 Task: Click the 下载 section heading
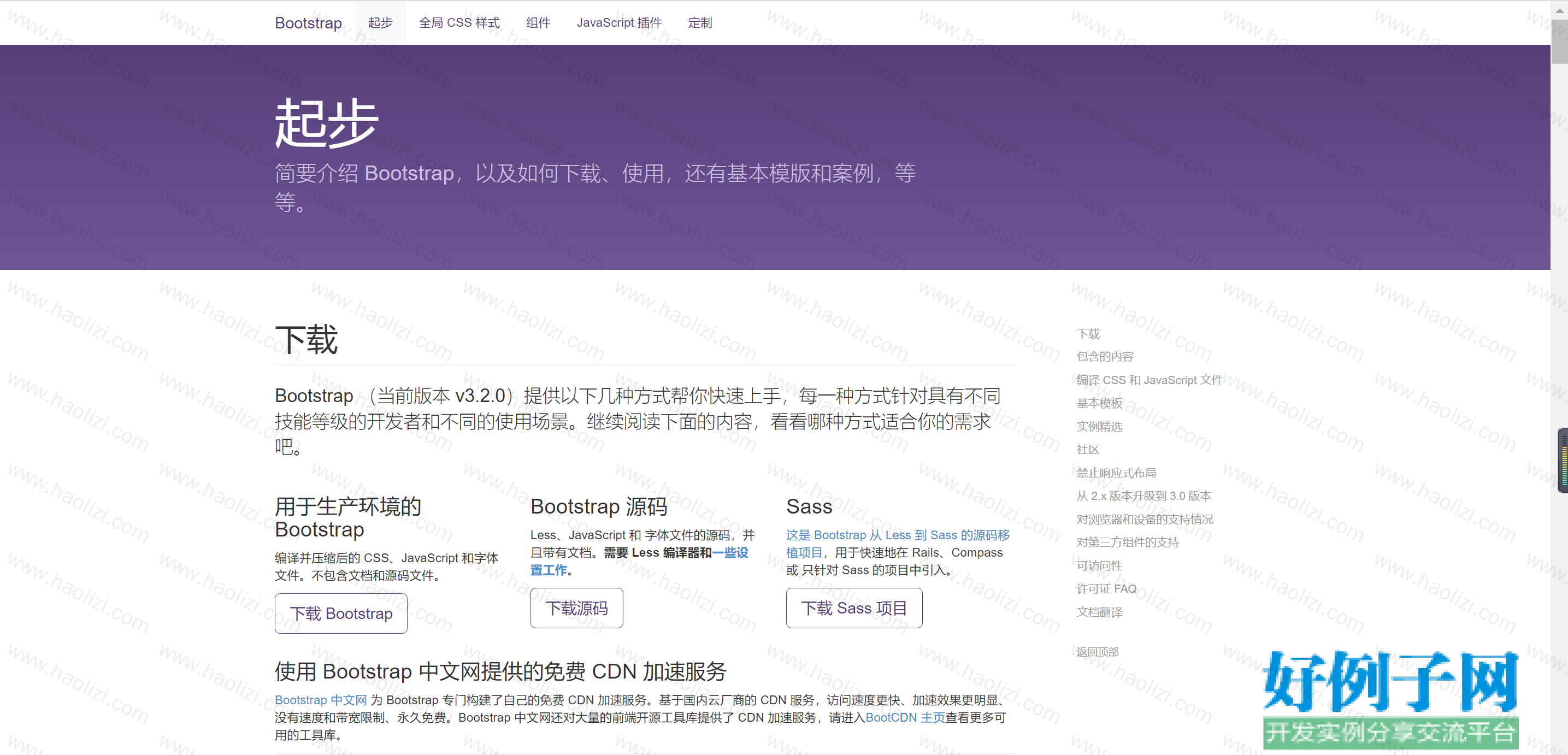(x=306, y=339)
